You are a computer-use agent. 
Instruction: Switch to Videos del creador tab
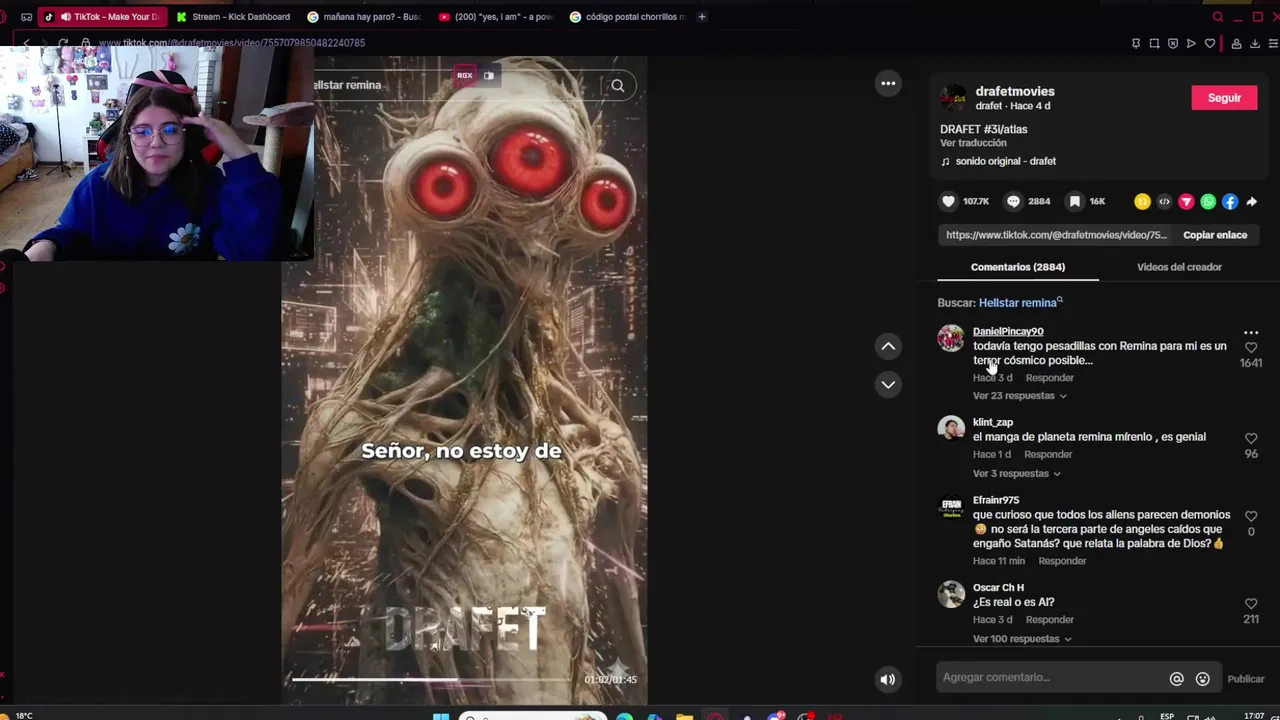1179,267
